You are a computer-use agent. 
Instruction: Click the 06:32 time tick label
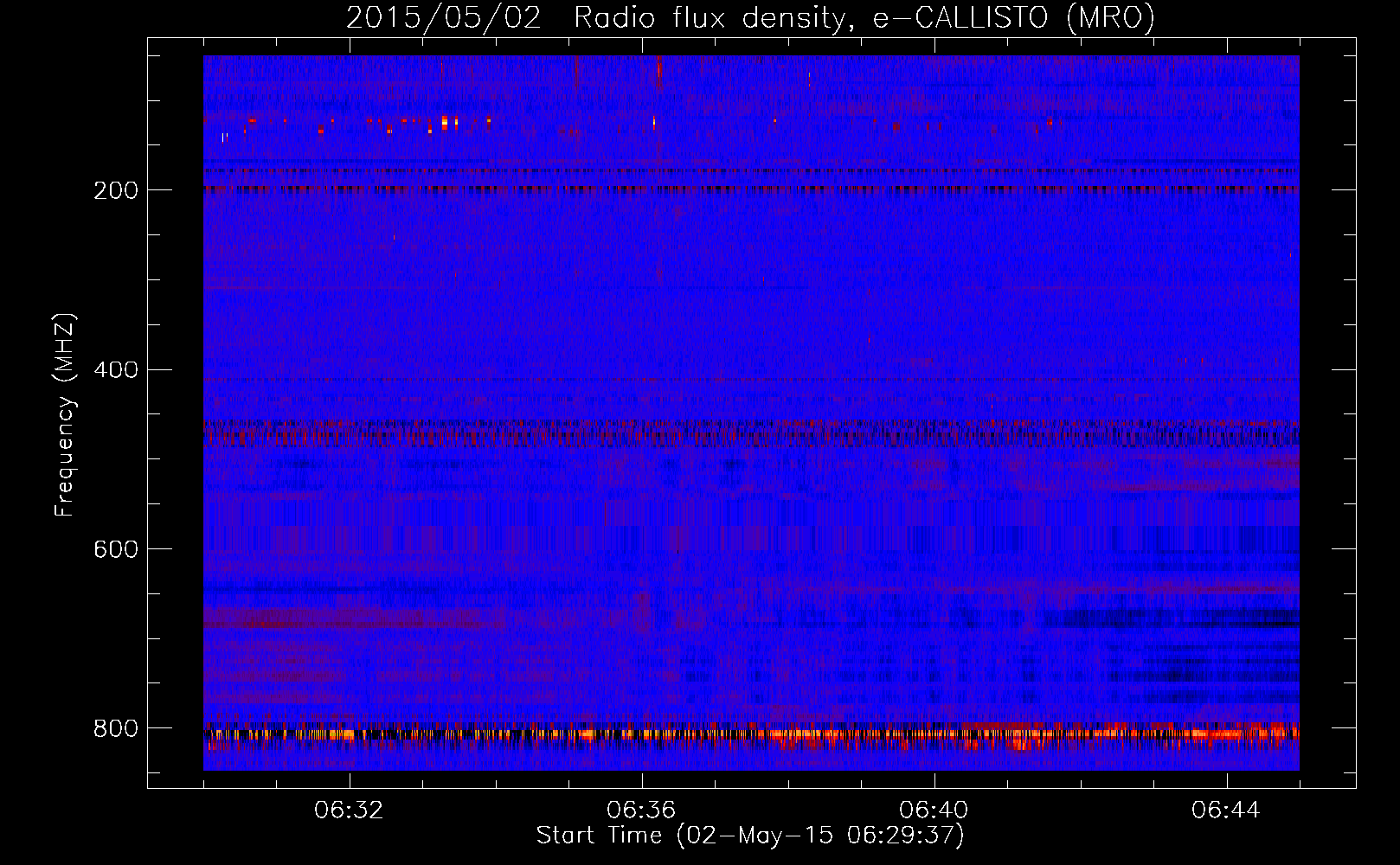tap(350, 811)
